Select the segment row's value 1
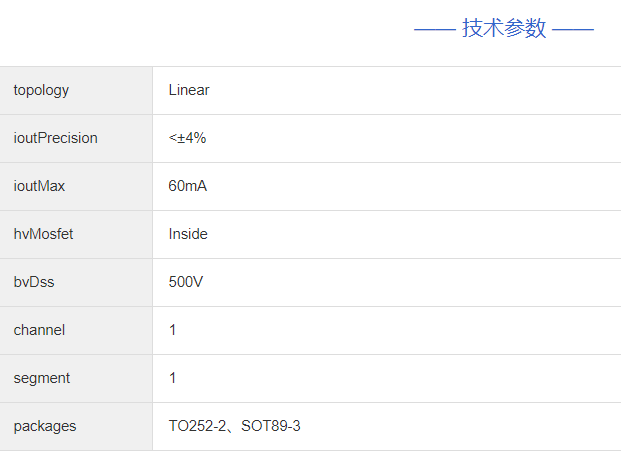This screenshot has width=621, height=462. point(173,378)
